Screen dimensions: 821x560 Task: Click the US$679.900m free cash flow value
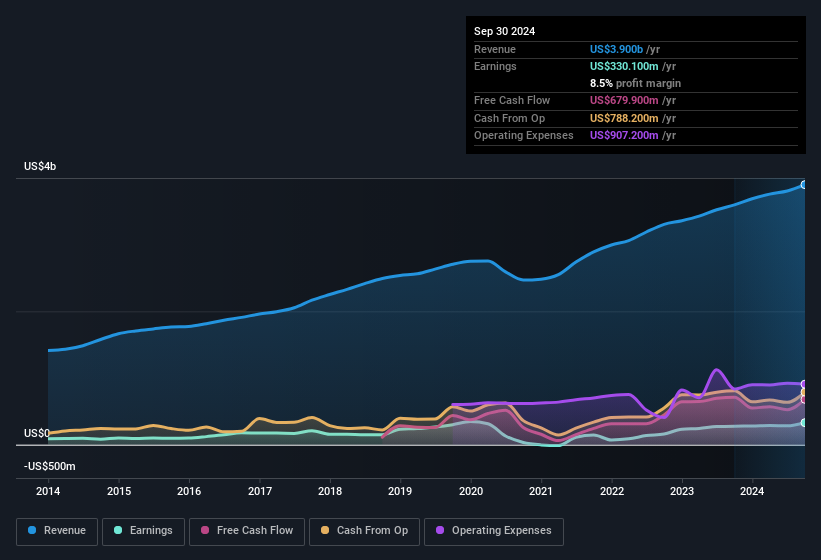626,101
